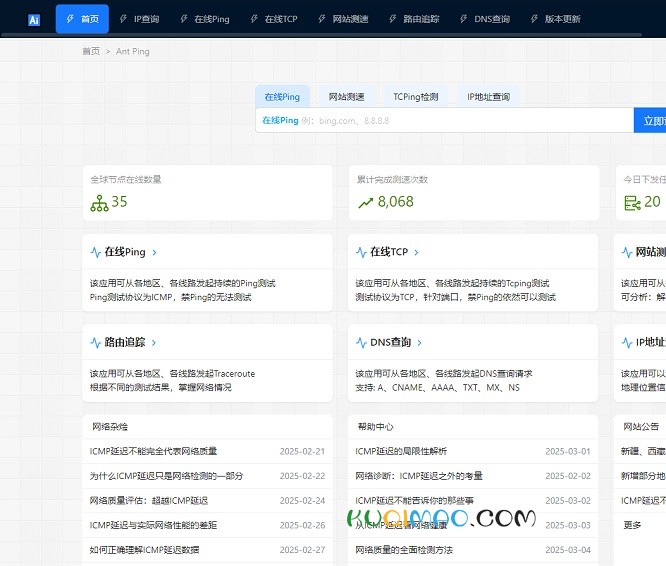Click the pulse icon on 在线TCP card

click(361, 252)
